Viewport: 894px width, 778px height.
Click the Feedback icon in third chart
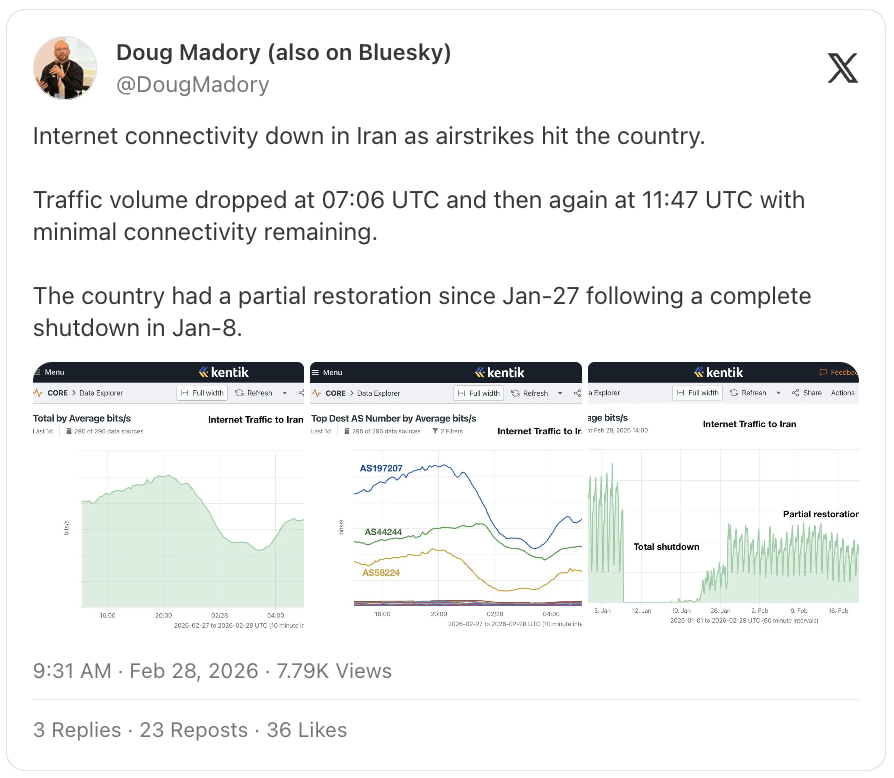823,372
